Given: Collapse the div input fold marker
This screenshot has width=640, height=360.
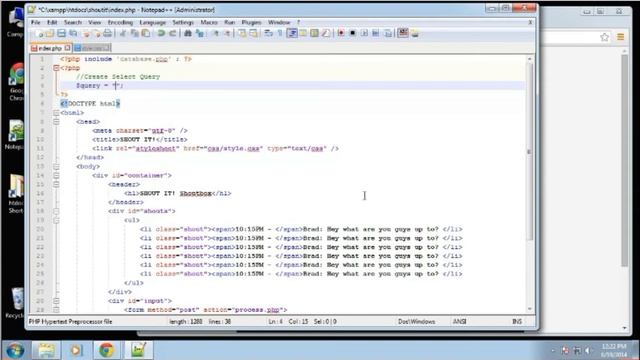Looking at the screenshot, I should point(56,301).
